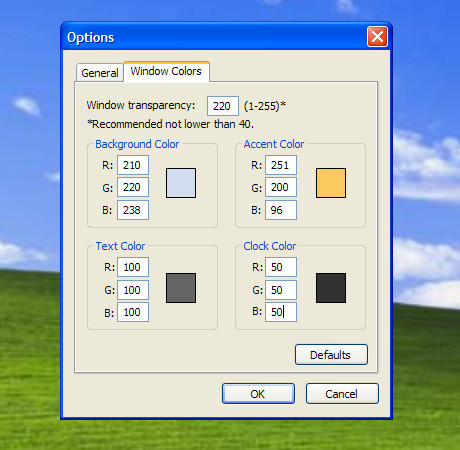The height and width of the screenshot is (450, 460).
Task: Open the orange Accent Color swatch
Action: pos(331,183)
